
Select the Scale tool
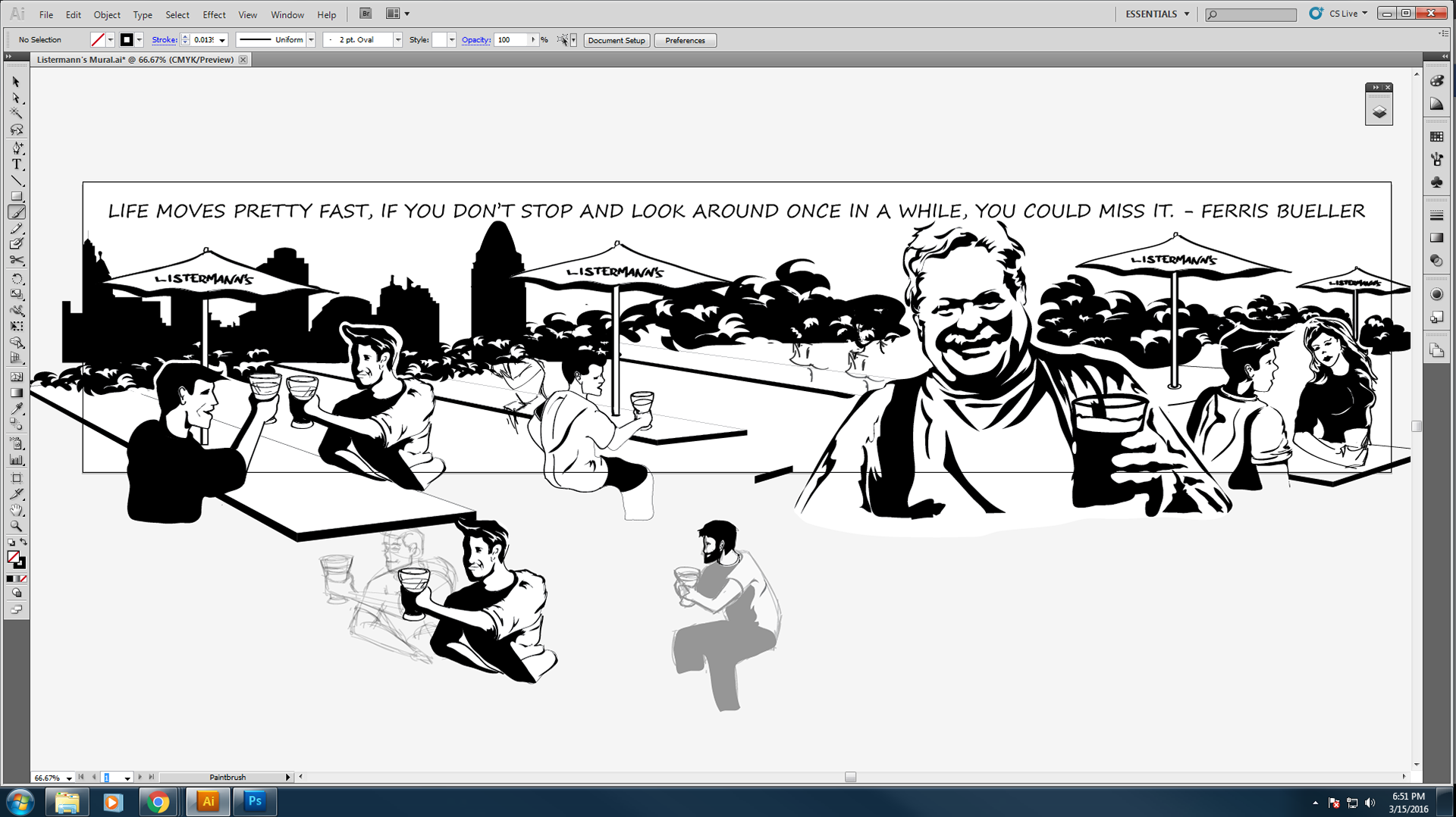pyautogui.click(x=16, y=294)
